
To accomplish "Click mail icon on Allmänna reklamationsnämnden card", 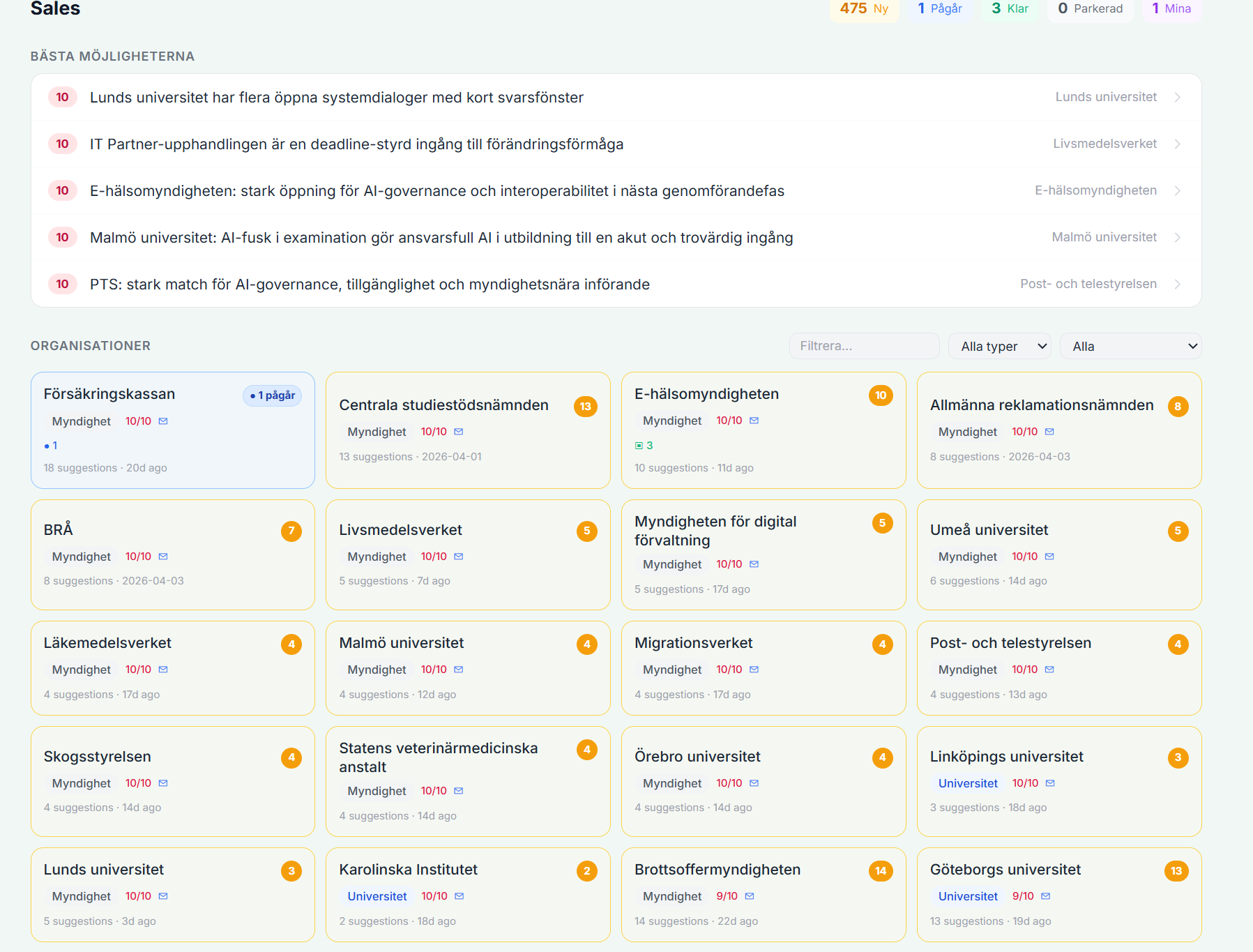I will [1050, 432].
